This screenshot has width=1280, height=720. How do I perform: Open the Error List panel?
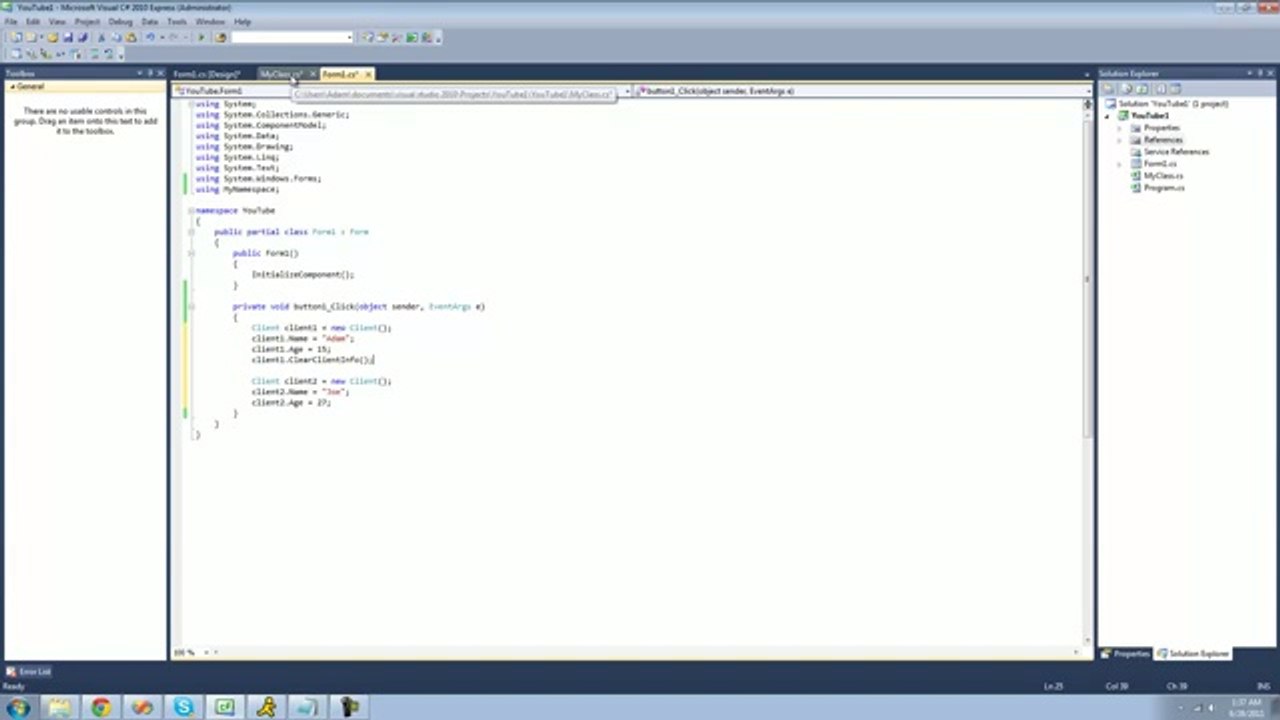pos(29,672)
